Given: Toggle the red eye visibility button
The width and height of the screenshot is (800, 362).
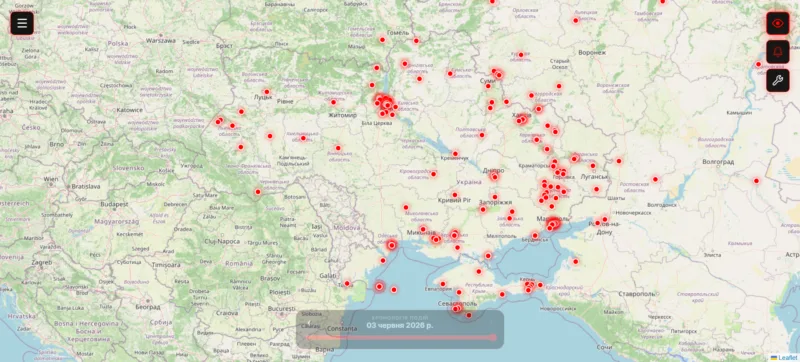Looking at the screenshot, I should tap(778, 23).
